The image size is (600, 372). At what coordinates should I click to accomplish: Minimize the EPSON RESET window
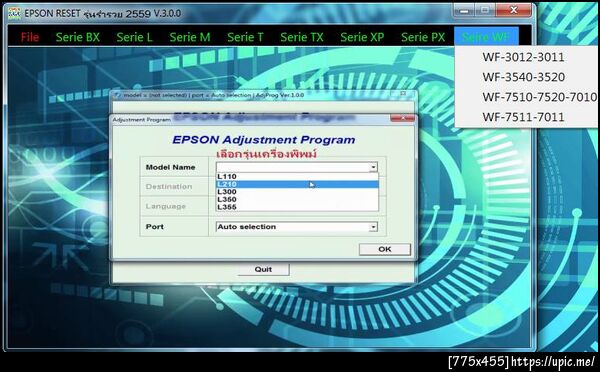(x=465, y=11)
